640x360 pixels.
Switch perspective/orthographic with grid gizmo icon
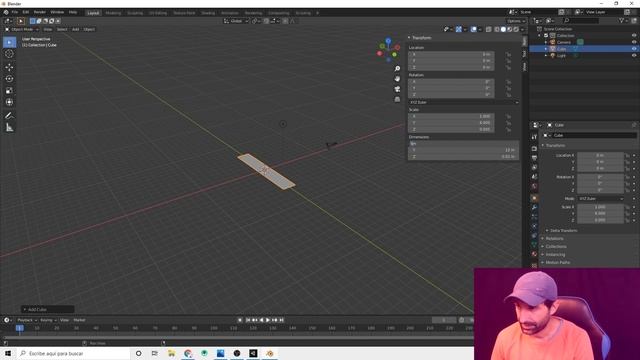397,99
